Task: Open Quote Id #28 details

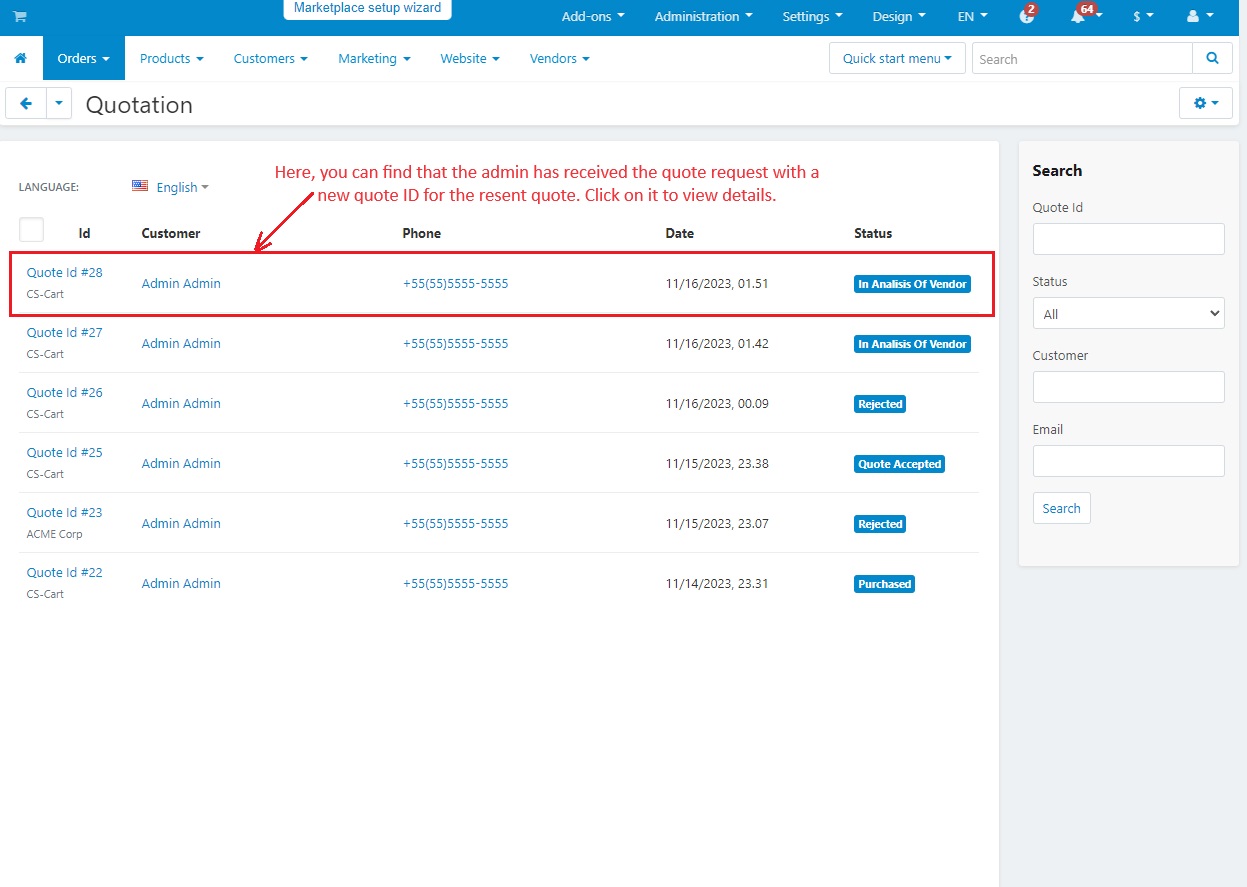Action: click(x=65, y=272)
